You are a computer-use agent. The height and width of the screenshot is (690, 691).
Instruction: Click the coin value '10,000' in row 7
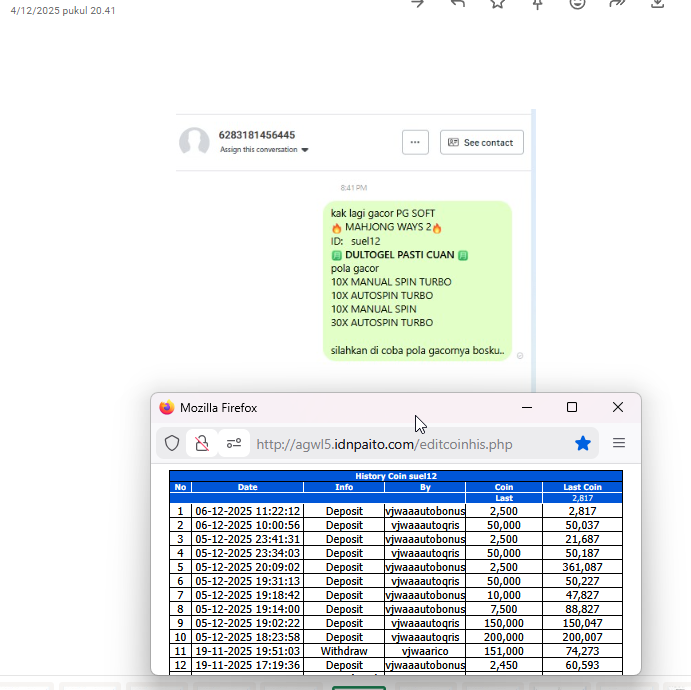pos(504,595)
